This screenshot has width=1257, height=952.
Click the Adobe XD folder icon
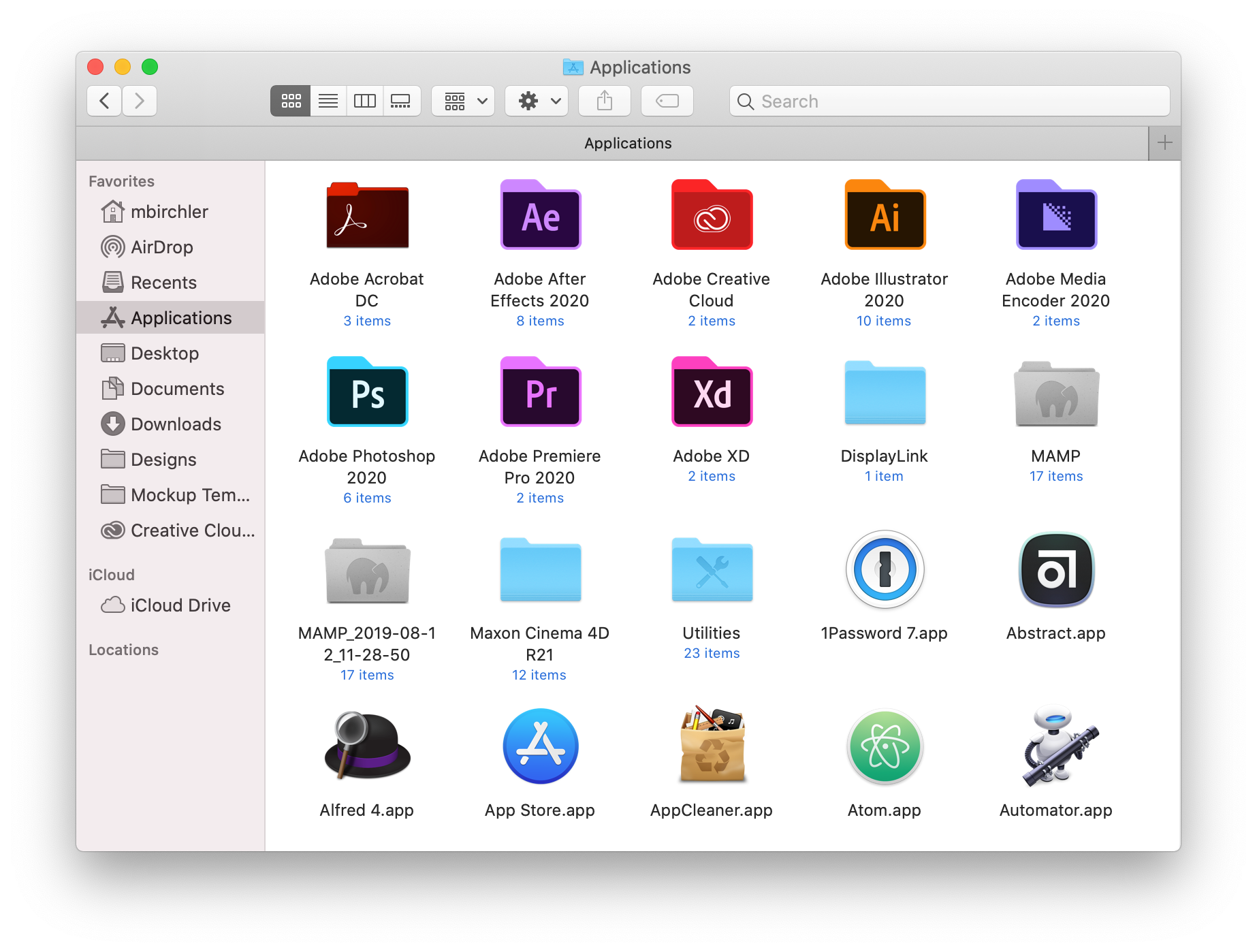coord(712,392)
